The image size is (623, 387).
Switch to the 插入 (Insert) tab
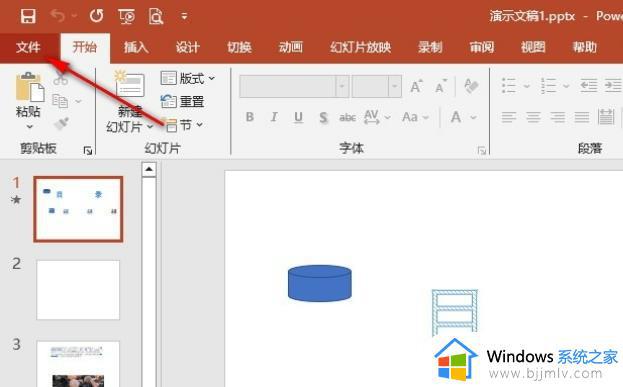136,47
